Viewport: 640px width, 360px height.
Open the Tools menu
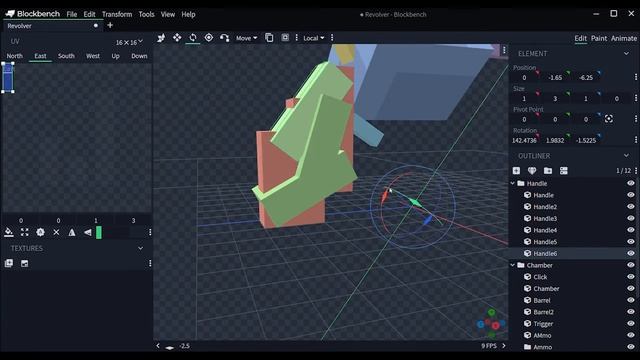coord(146,14)
